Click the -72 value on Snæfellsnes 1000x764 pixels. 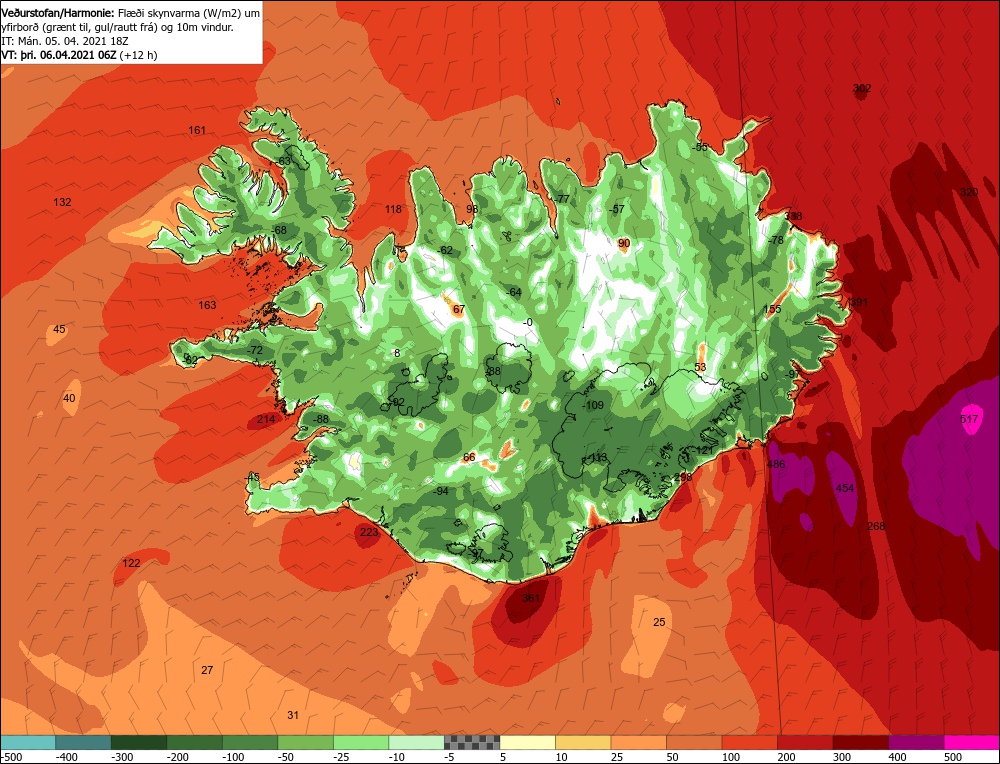click(x=254, y=350)
